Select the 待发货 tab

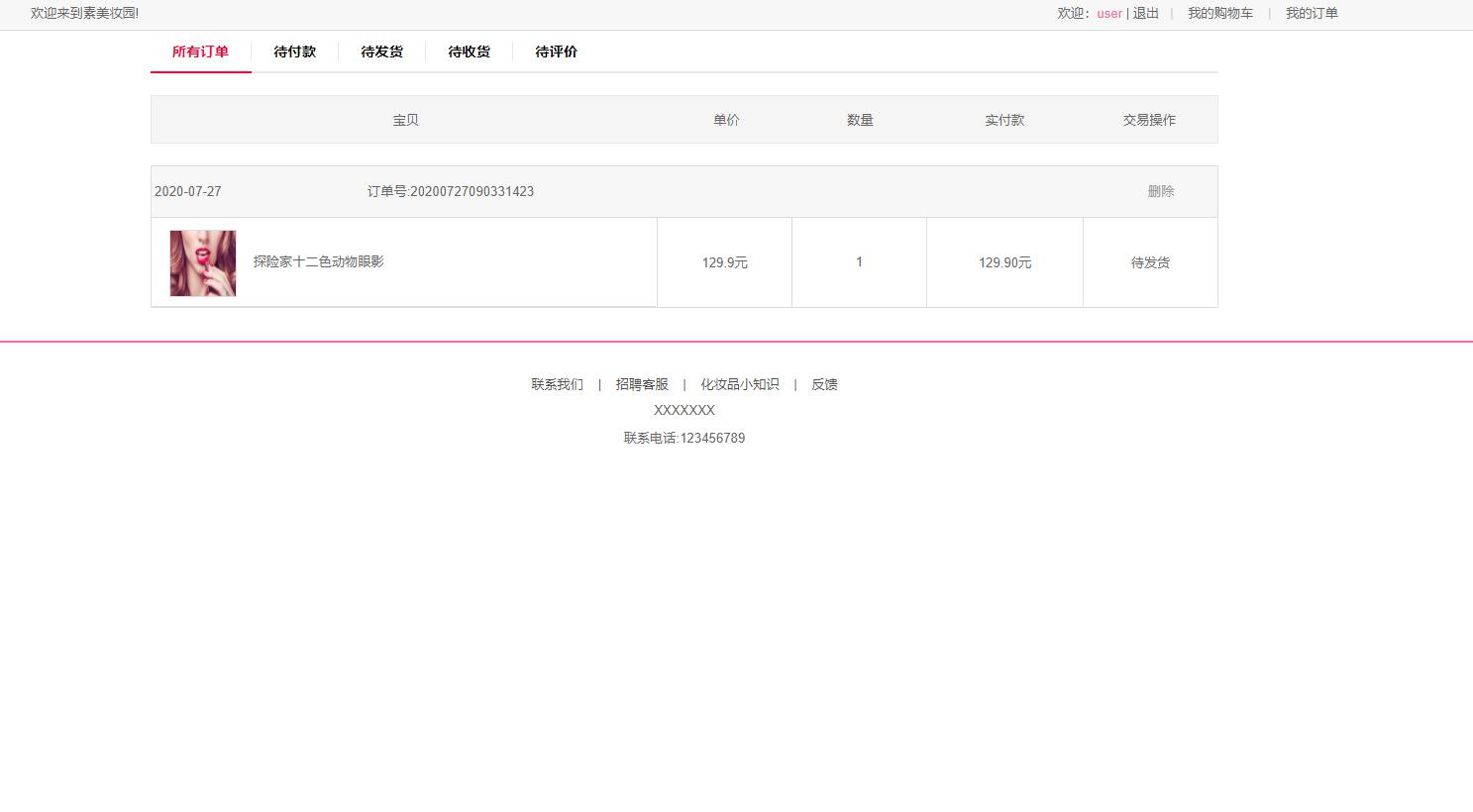click(381, 51)
